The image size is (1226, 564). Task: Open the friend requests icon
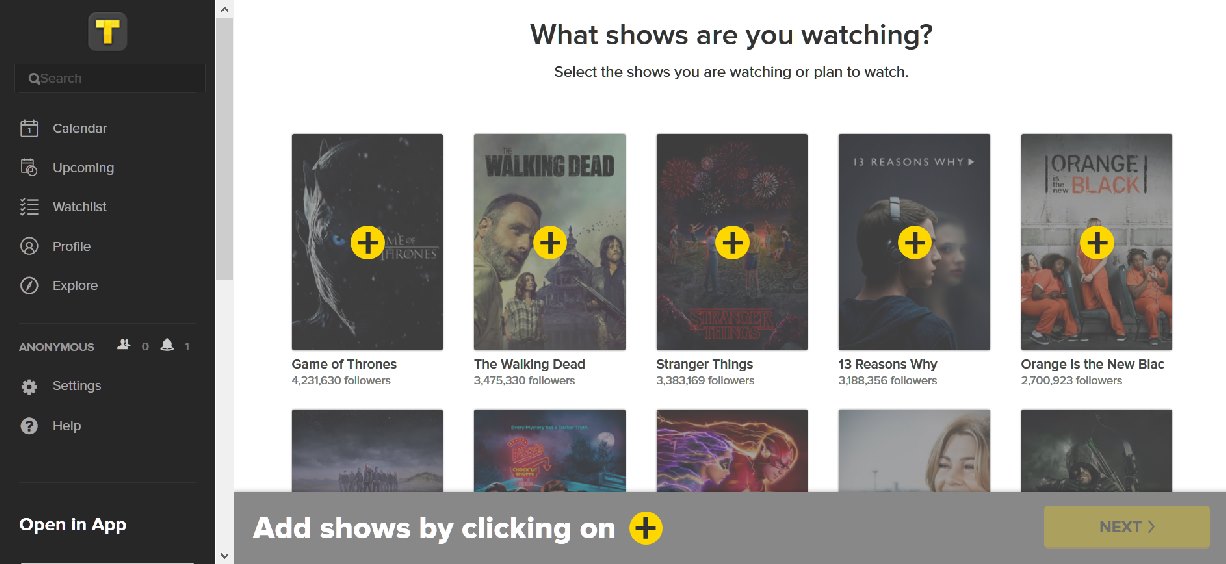click(124, 345)
